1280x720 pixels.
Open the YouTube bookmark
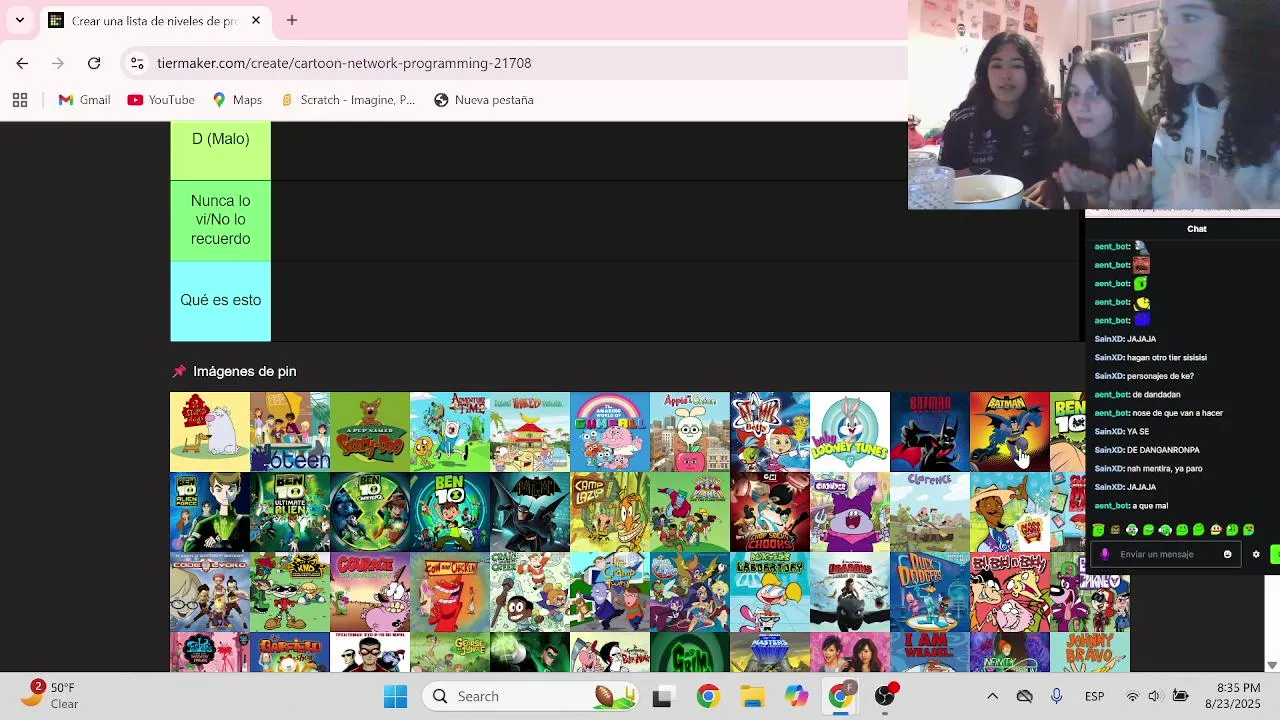(x=161, y=100)
